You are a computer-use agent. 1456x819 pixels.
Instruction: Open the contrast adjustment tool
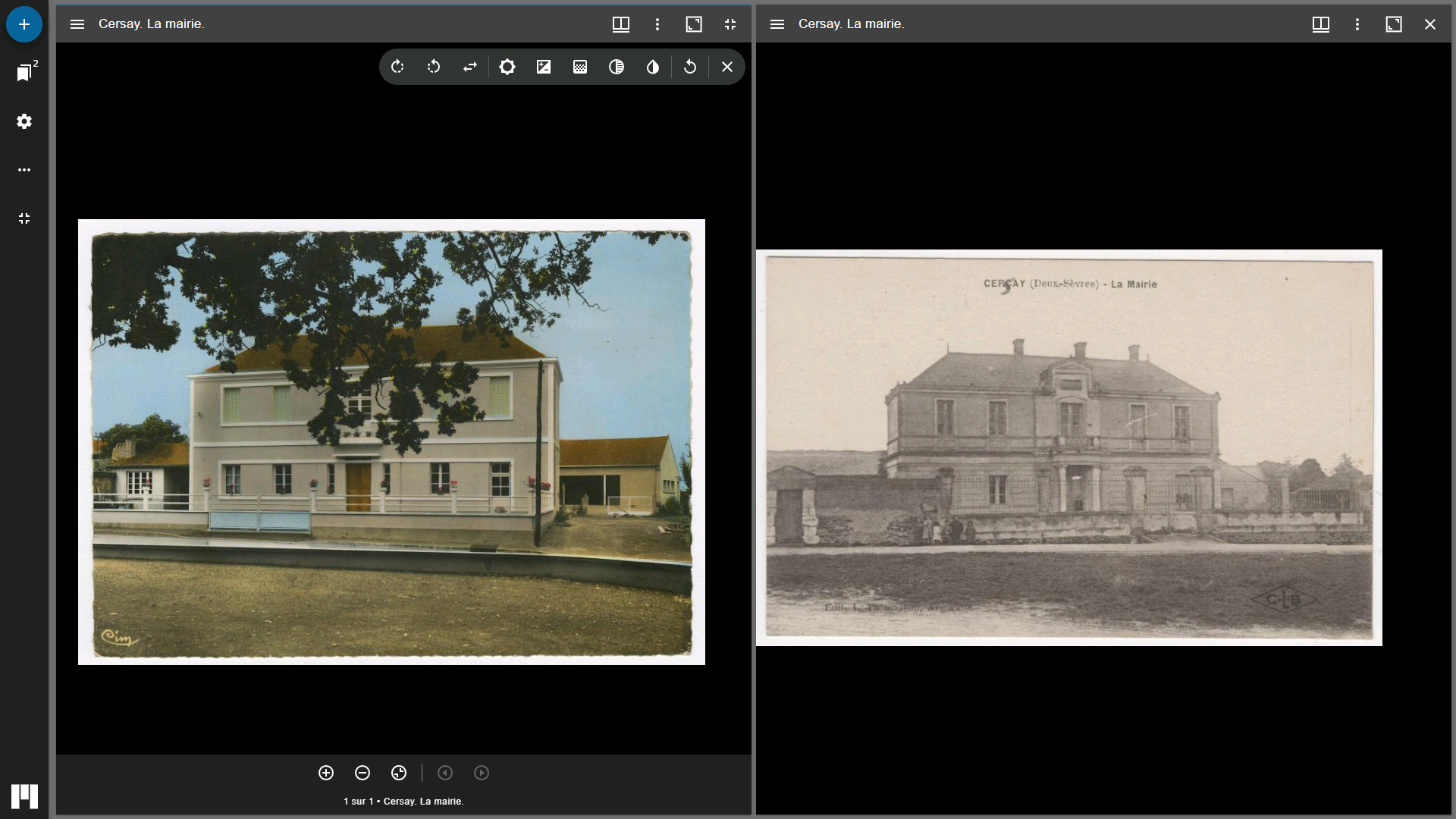[544, 67]
